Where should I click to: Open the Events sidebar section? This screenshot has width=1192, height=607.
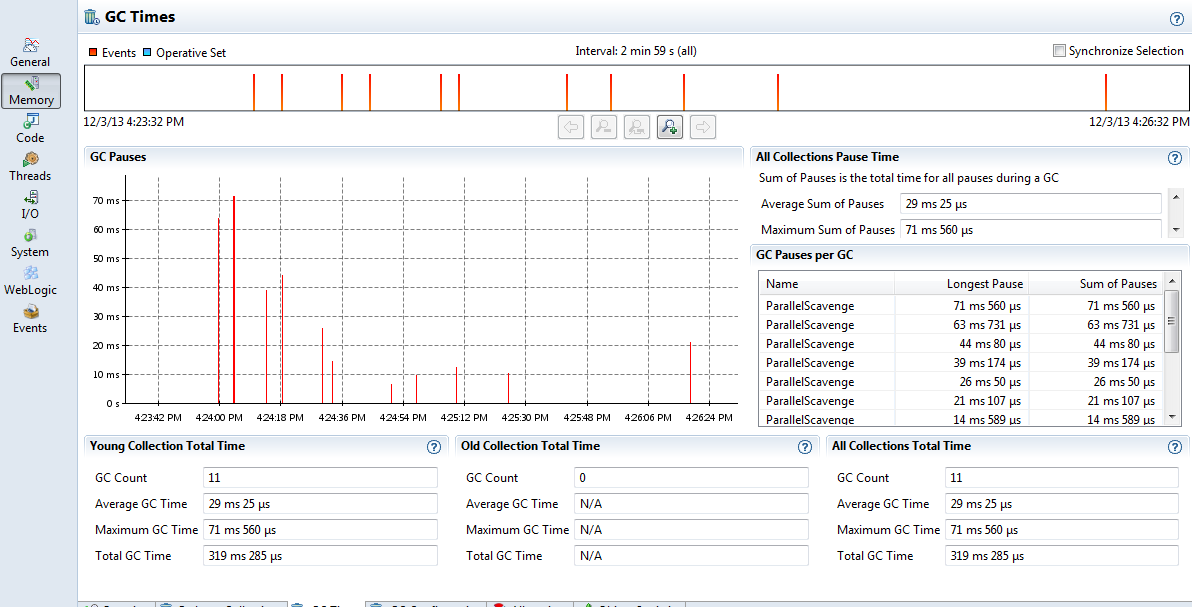[x=30, y=320]
